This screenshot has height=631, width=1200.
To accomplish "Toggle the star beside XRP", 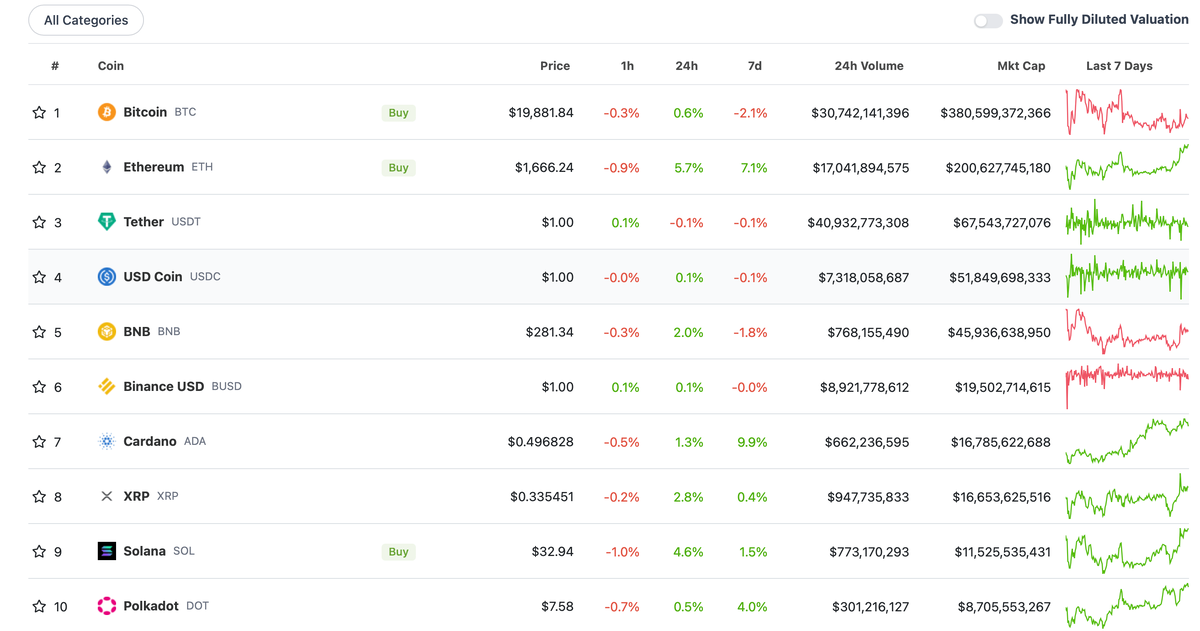I will click(x=39, y=496).
